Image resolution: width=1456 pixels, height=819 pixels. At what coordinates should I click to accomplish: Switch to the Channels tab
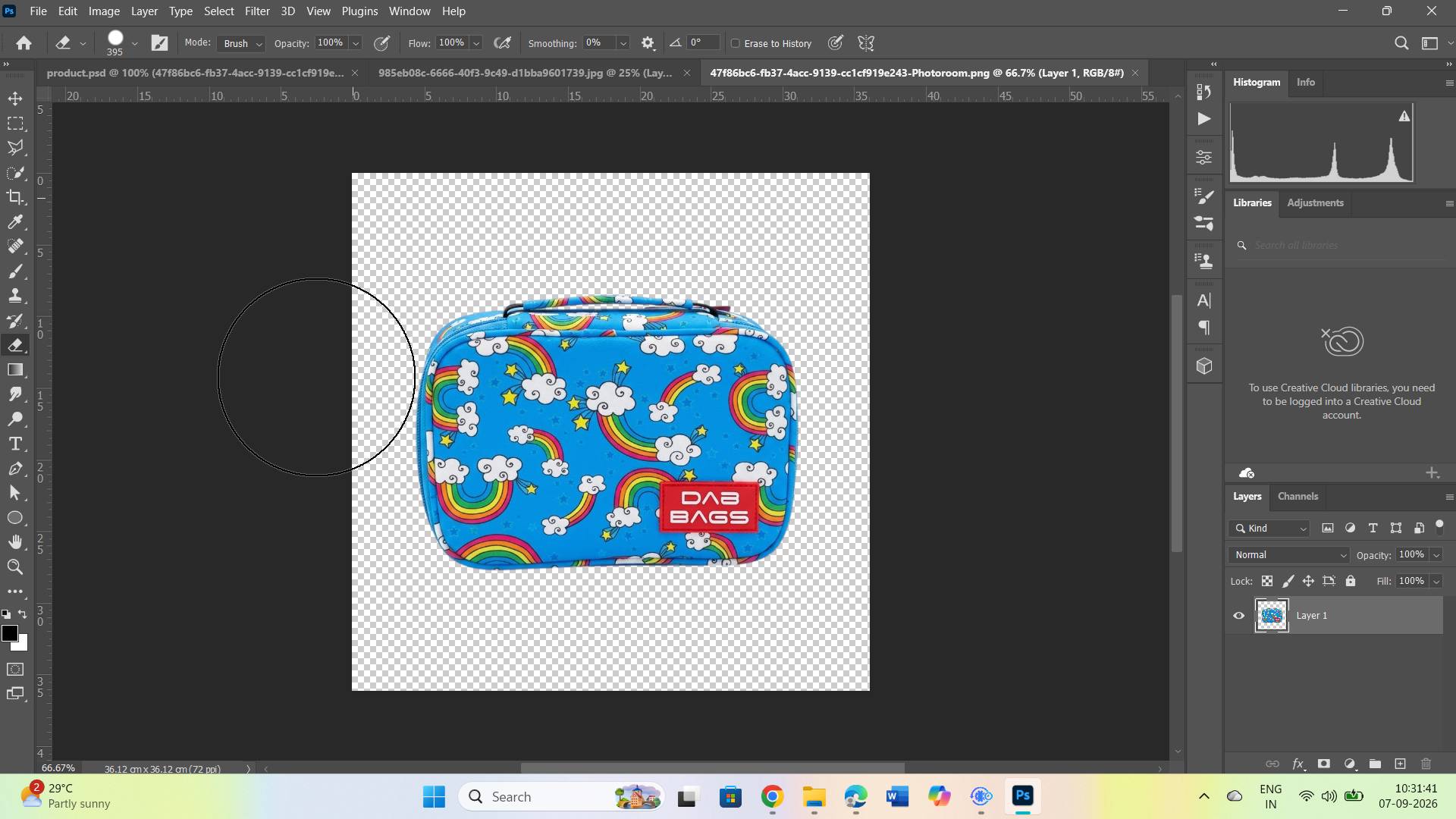[1298, 497]
